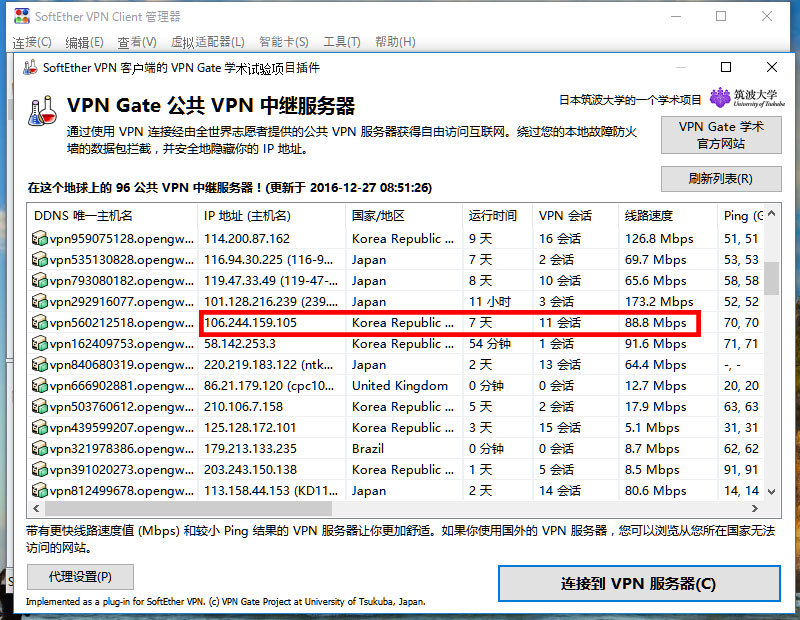Sort list by 运行时间 column header
The height and width of the screenshot is (620, 800).
(x=493, y=215)
